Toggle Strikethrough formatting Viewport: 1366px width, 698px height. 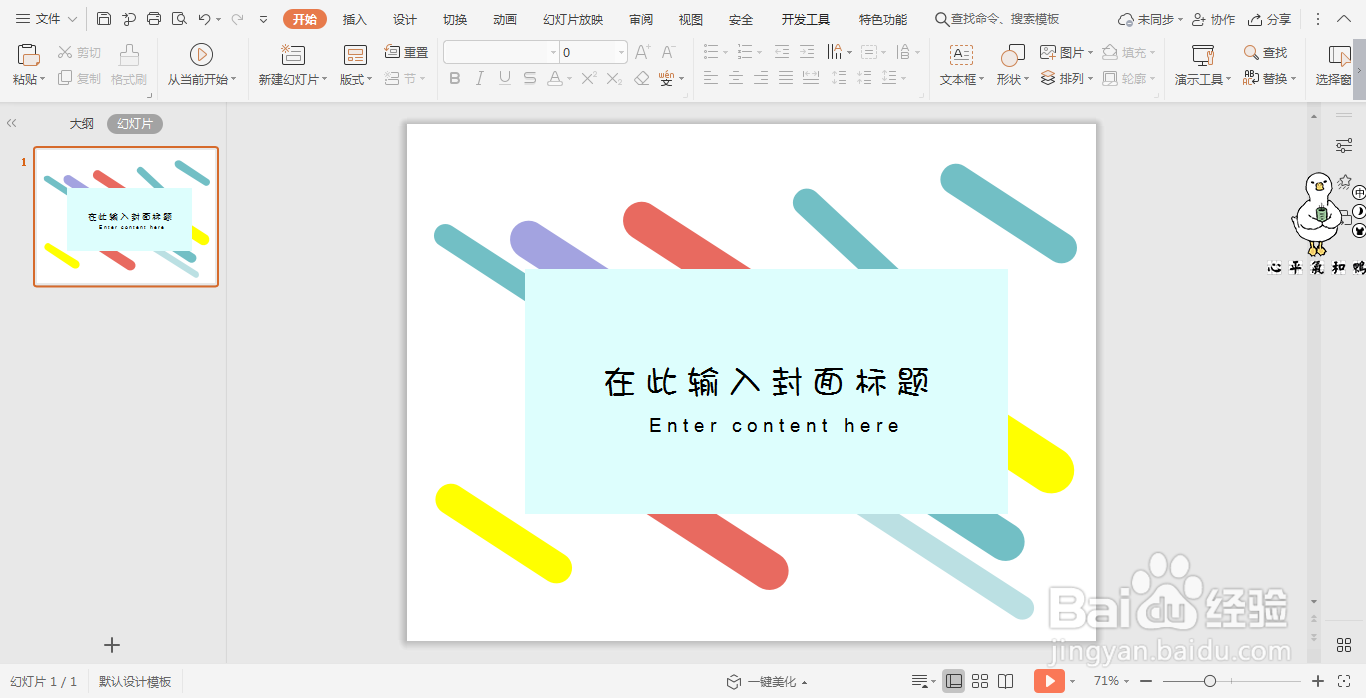click(529, 78)
